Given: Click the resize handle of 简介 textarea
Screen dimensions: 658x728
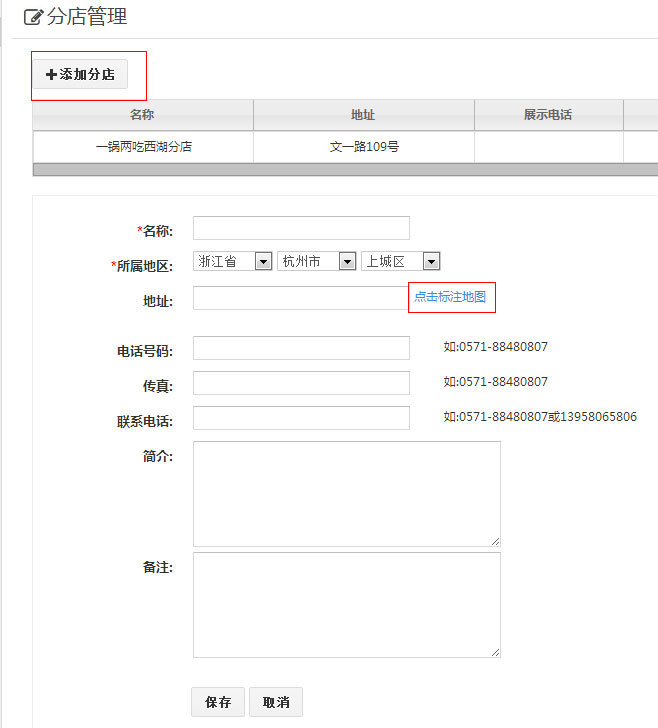Looking at the screenshot, I should click(495, 541).
